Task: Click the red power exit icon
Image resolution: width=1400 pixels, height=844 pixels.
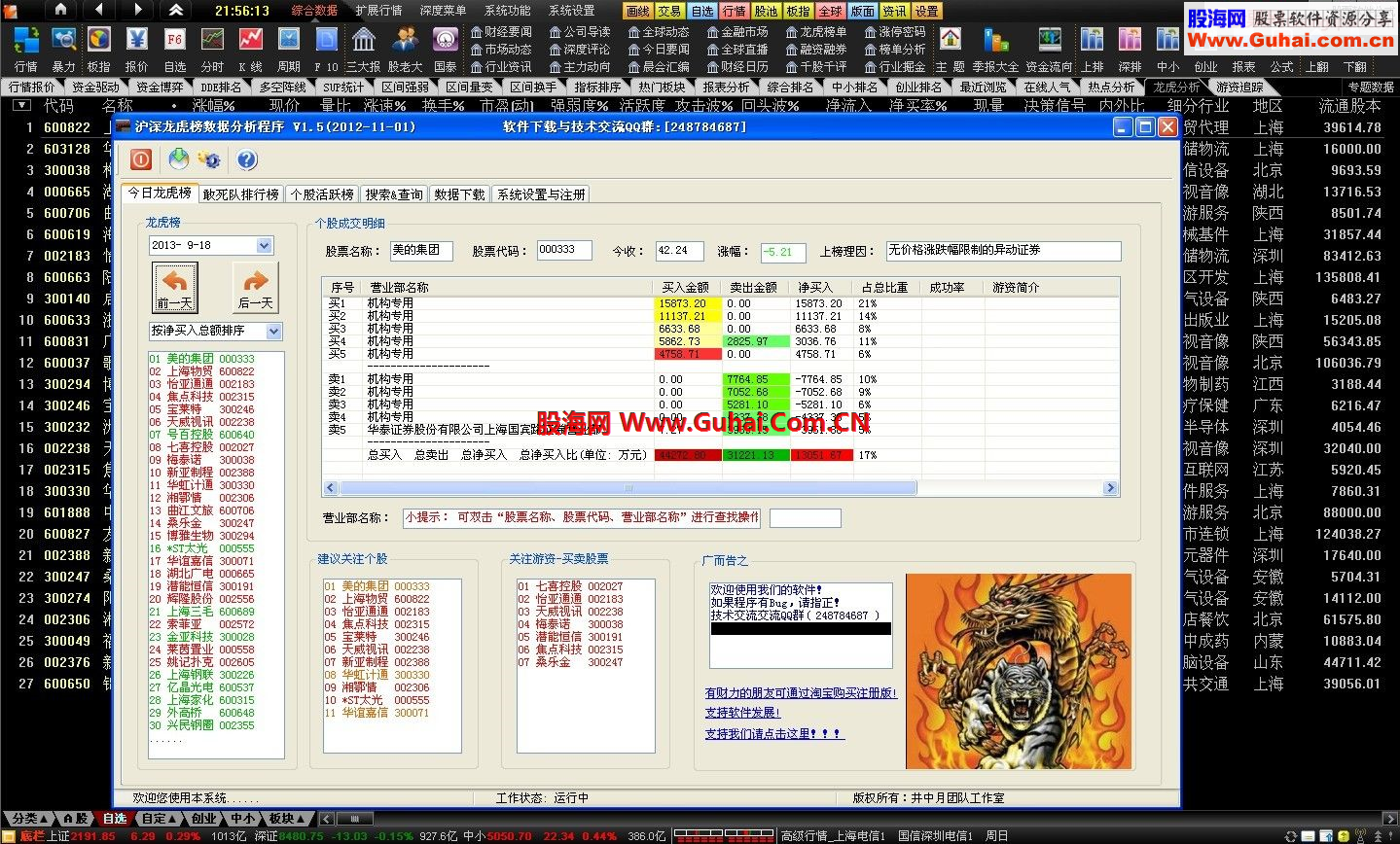Action: coord(141,159)
